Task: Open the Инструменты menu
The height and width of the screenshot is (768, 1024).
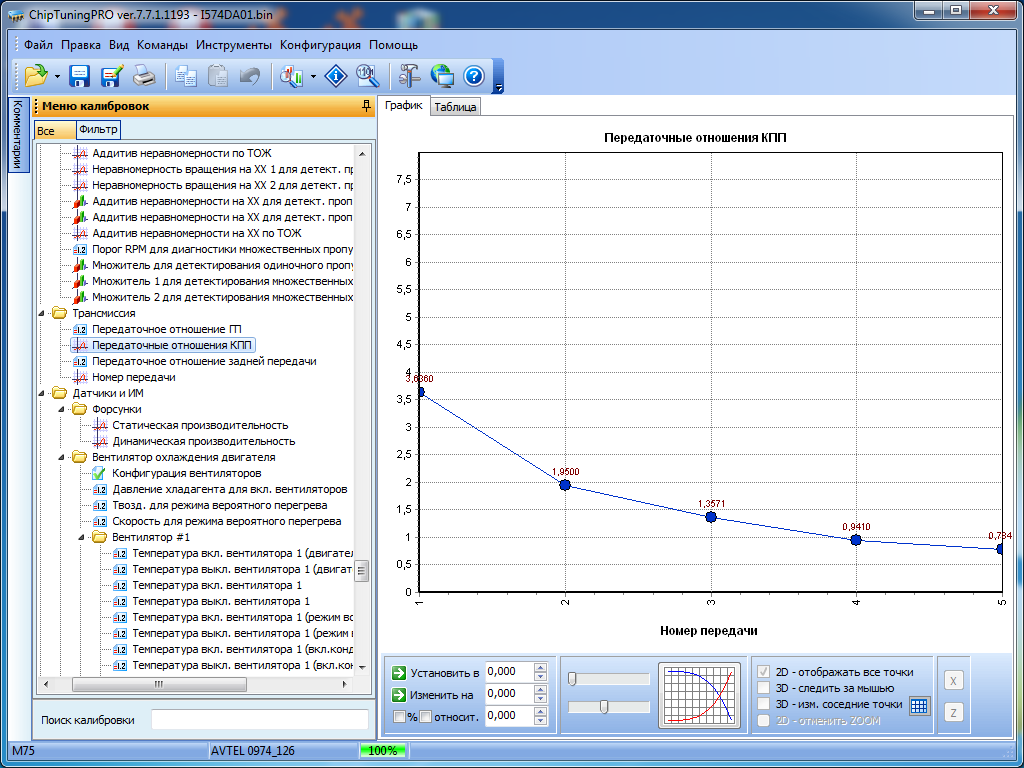Action: [x=233, y=45]
